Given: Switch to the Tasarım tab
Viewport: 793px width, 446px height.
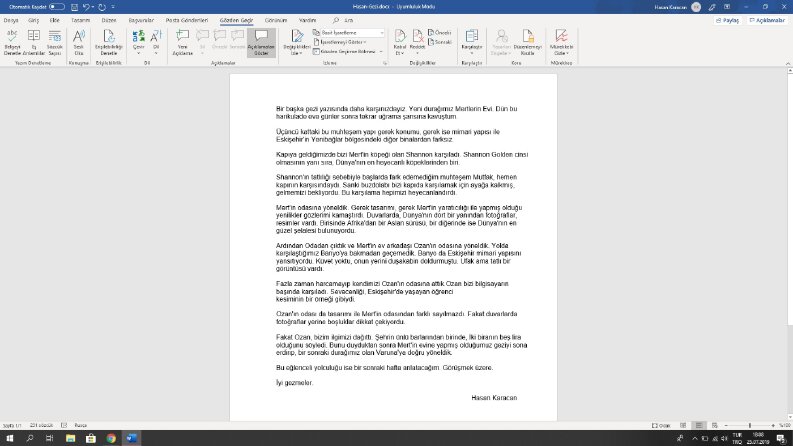Looking at the screenshot, I should [80, 20].
